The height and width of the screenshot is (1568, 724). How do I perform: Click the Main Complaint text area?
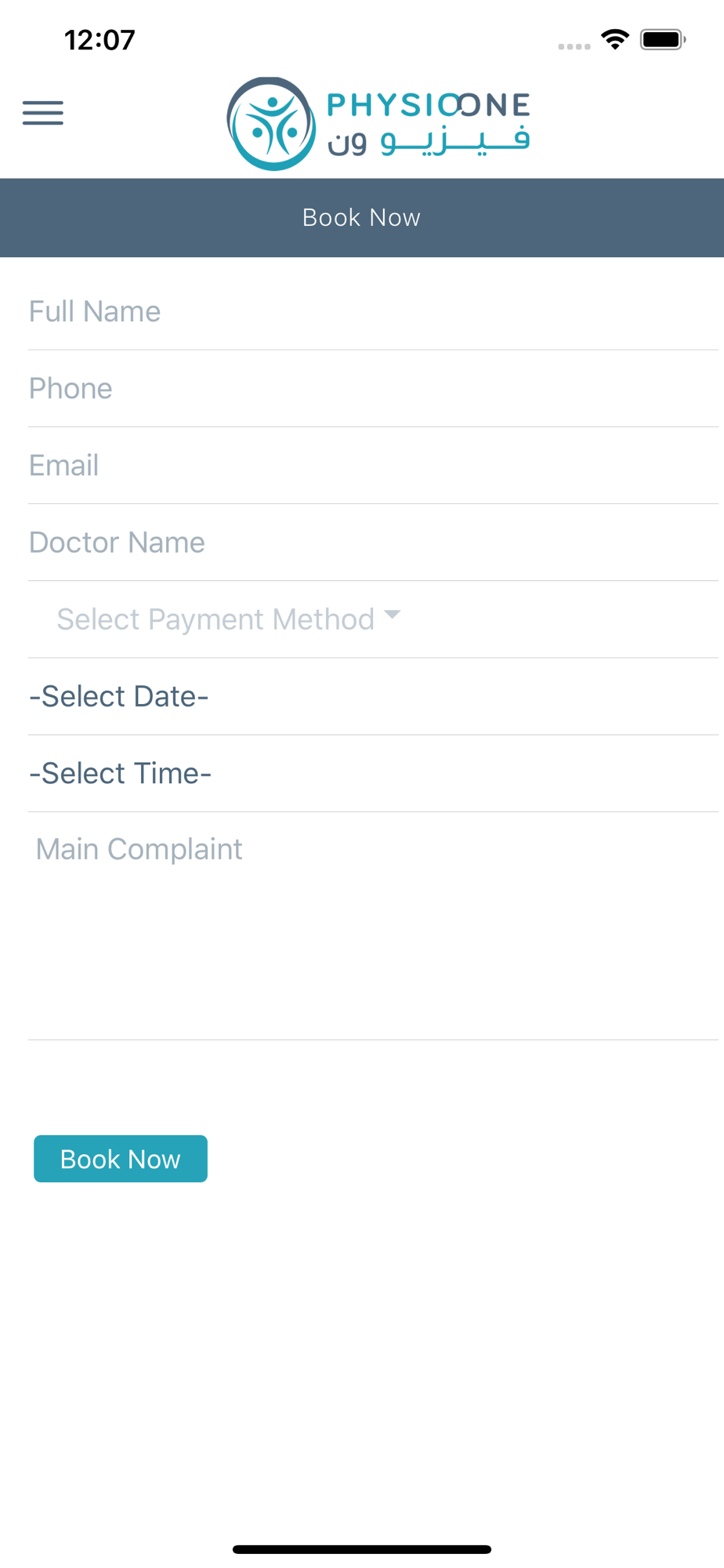pos(373,925)
